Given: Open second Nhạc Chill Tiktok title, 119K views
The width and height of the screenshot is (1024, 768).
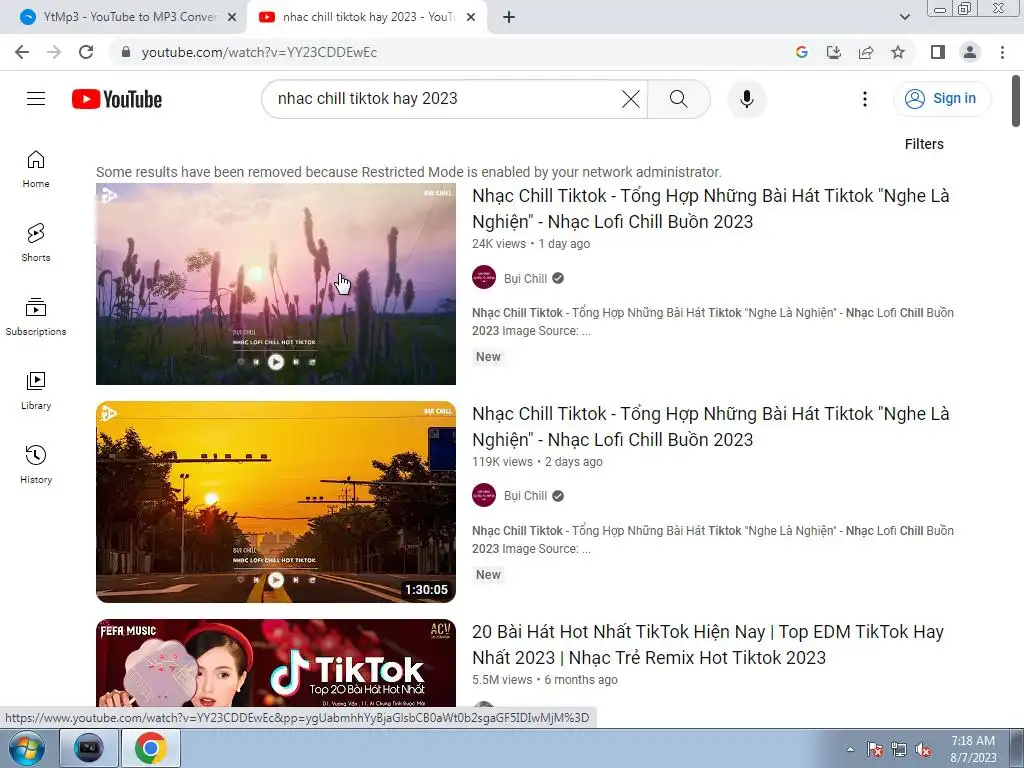Looking at the screenshot, I should (711, 426).
